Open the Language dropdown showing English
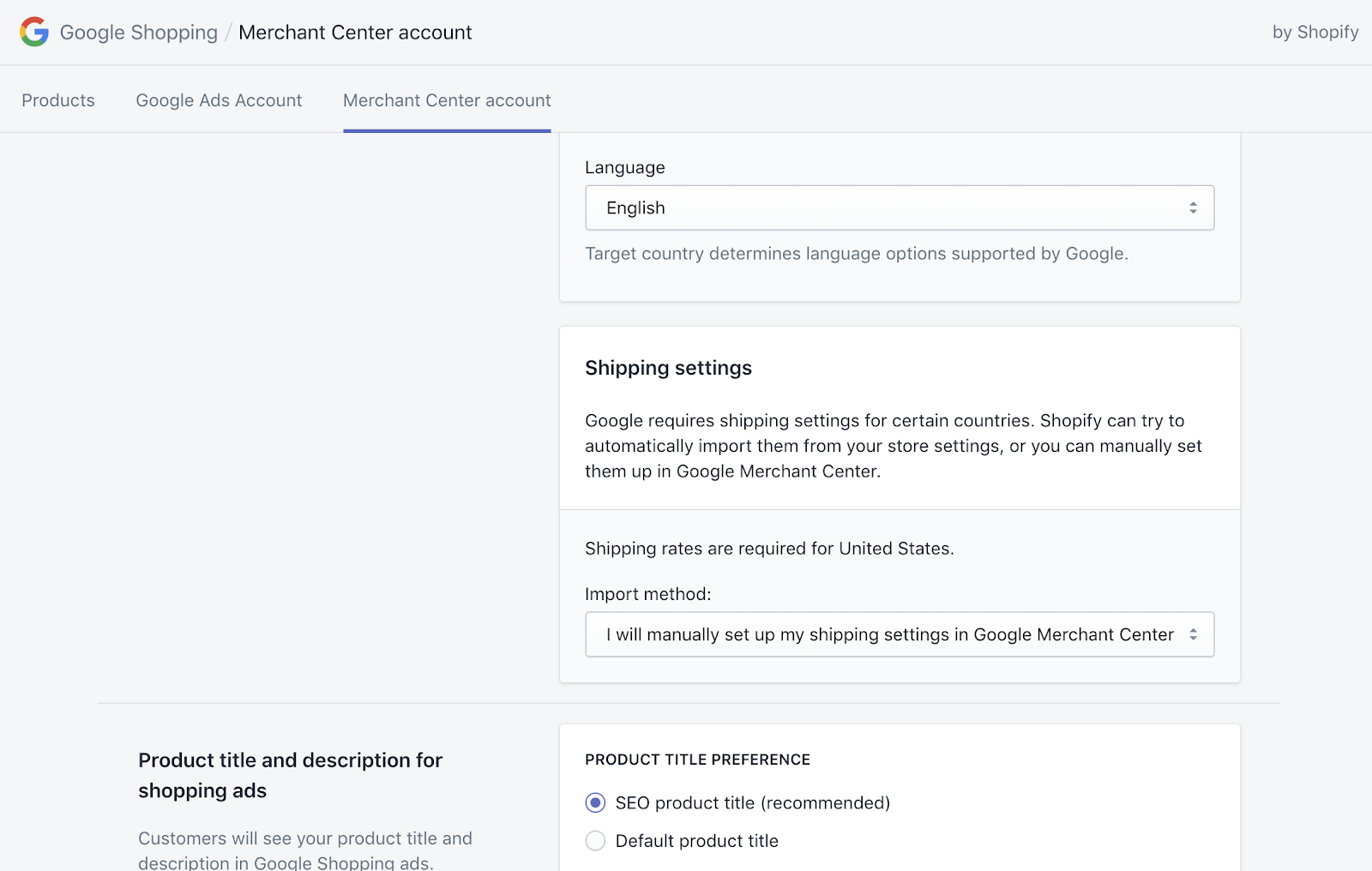Image resolution: width=1372 pixels, height=871 pixels. coord(900,208)
